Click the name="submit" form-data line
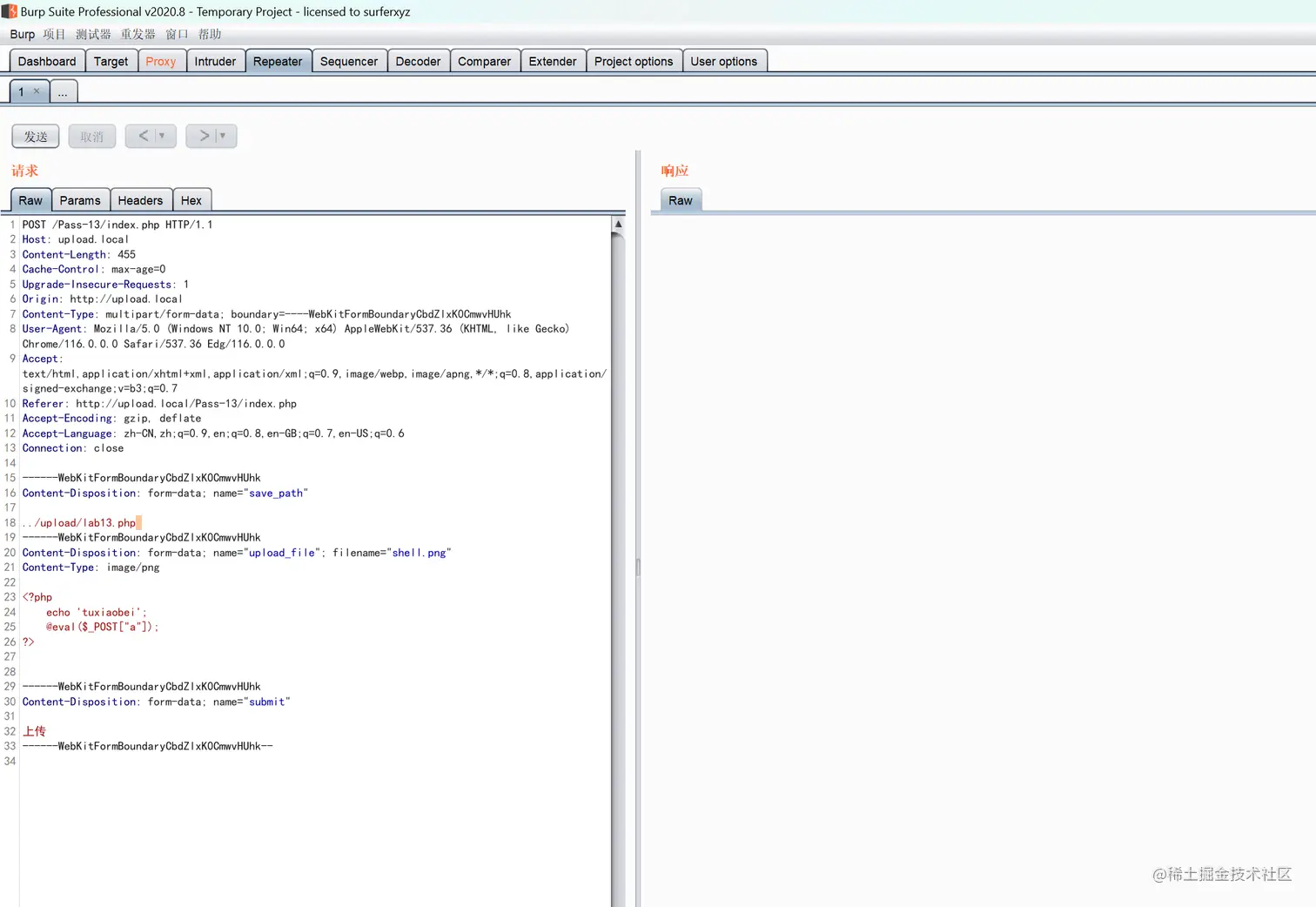This screenshot has height=907, width=1316. (156, 702)
